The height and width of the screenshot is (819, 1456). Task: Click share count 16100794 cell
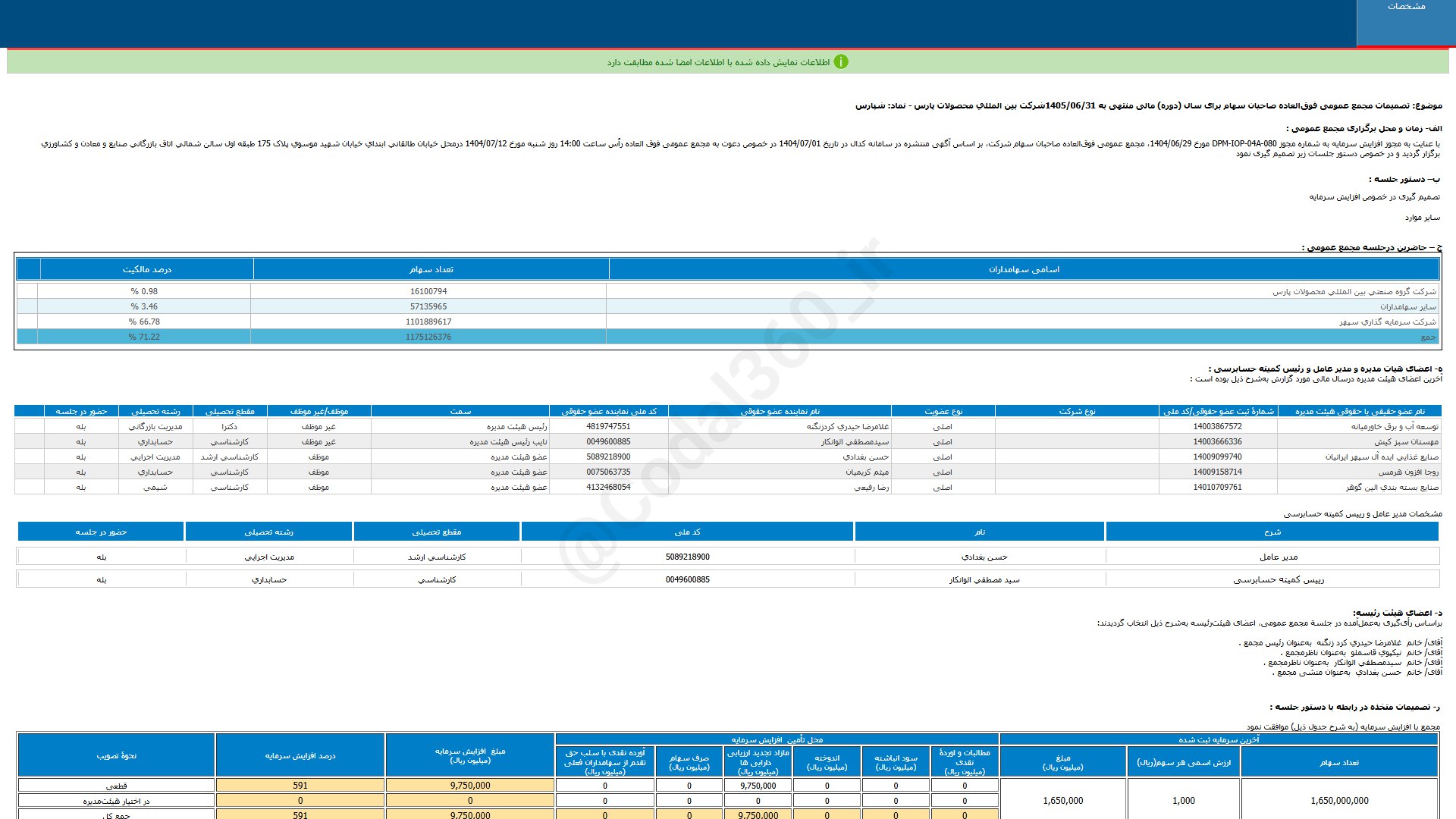(428, 291)
